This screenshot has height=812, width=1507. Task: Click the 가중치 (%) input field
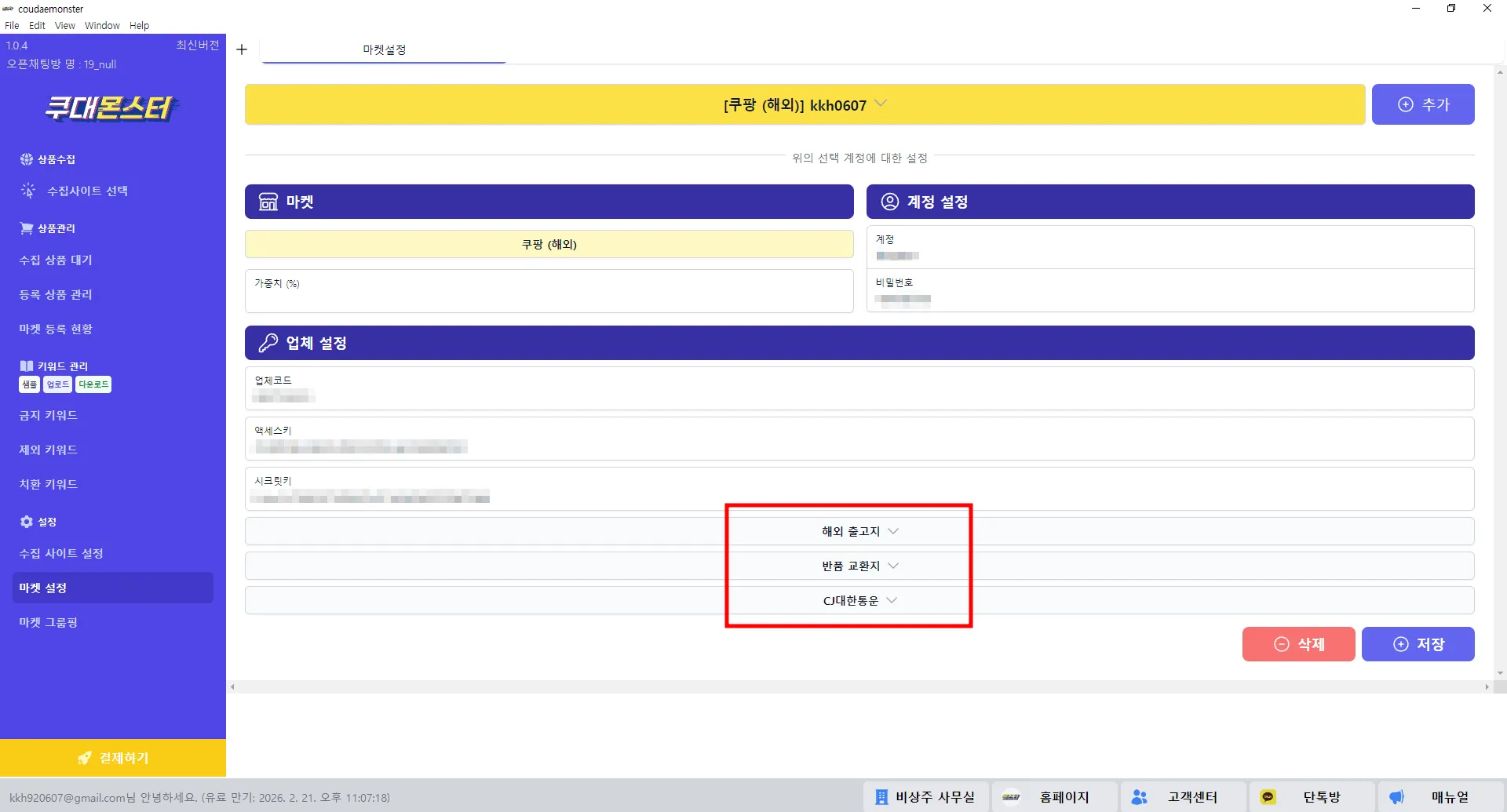pyautogui.click(x=549, y=291)
